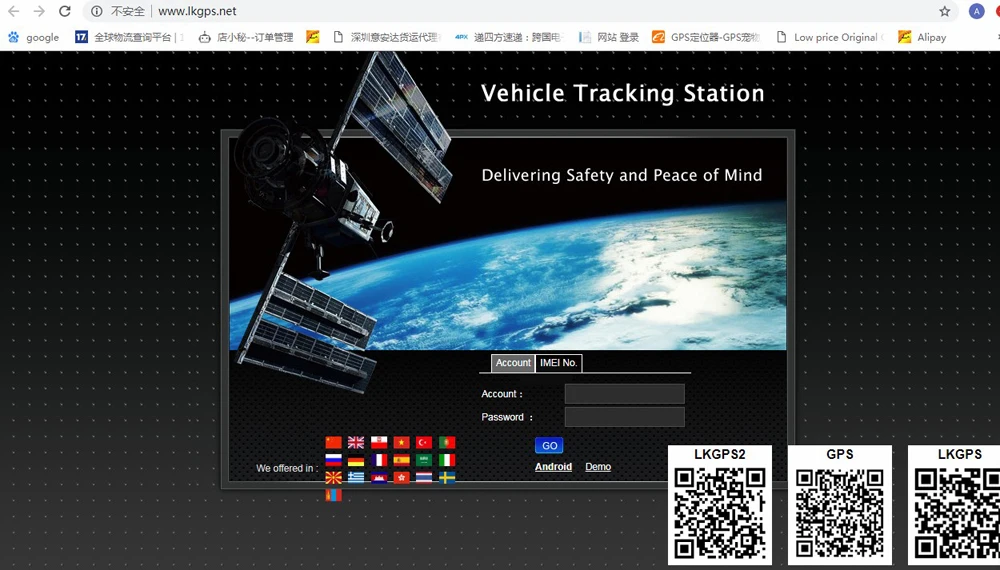Select the Saudi Arabia flag language
The width and height of the screenshot is (1000, 570).
[424, 460]
